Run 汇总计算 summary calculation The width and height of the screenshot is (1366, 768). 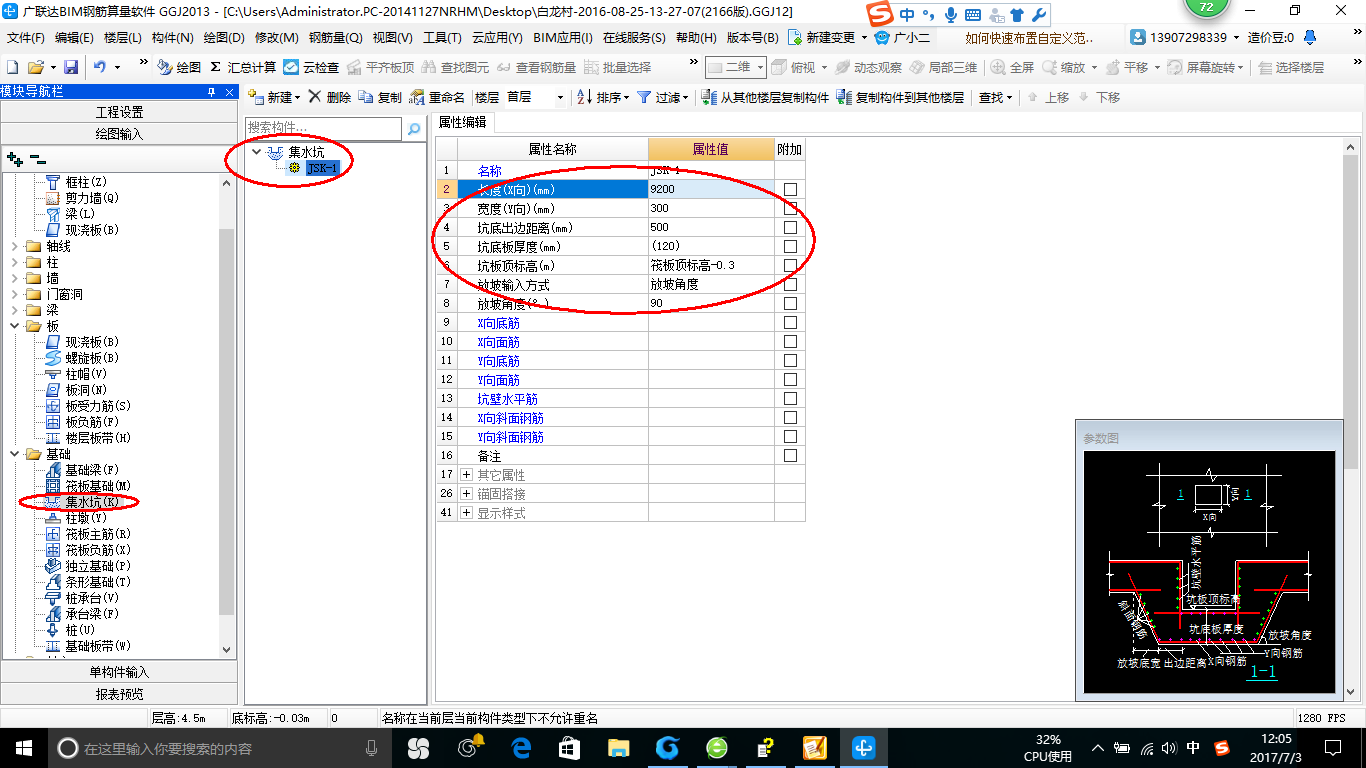pos(243,67)
